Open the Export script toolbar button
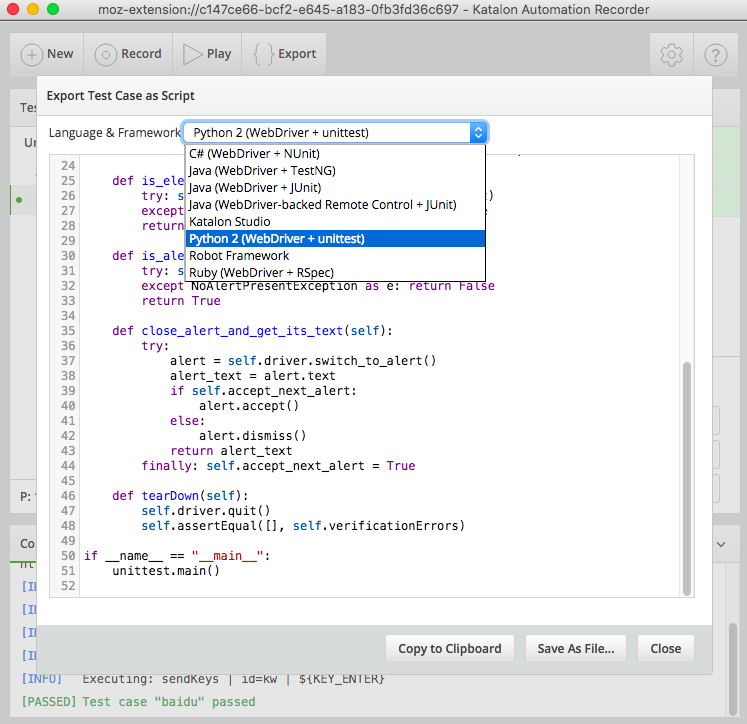This screenshot has height=724, width=747. coord(284,54)
